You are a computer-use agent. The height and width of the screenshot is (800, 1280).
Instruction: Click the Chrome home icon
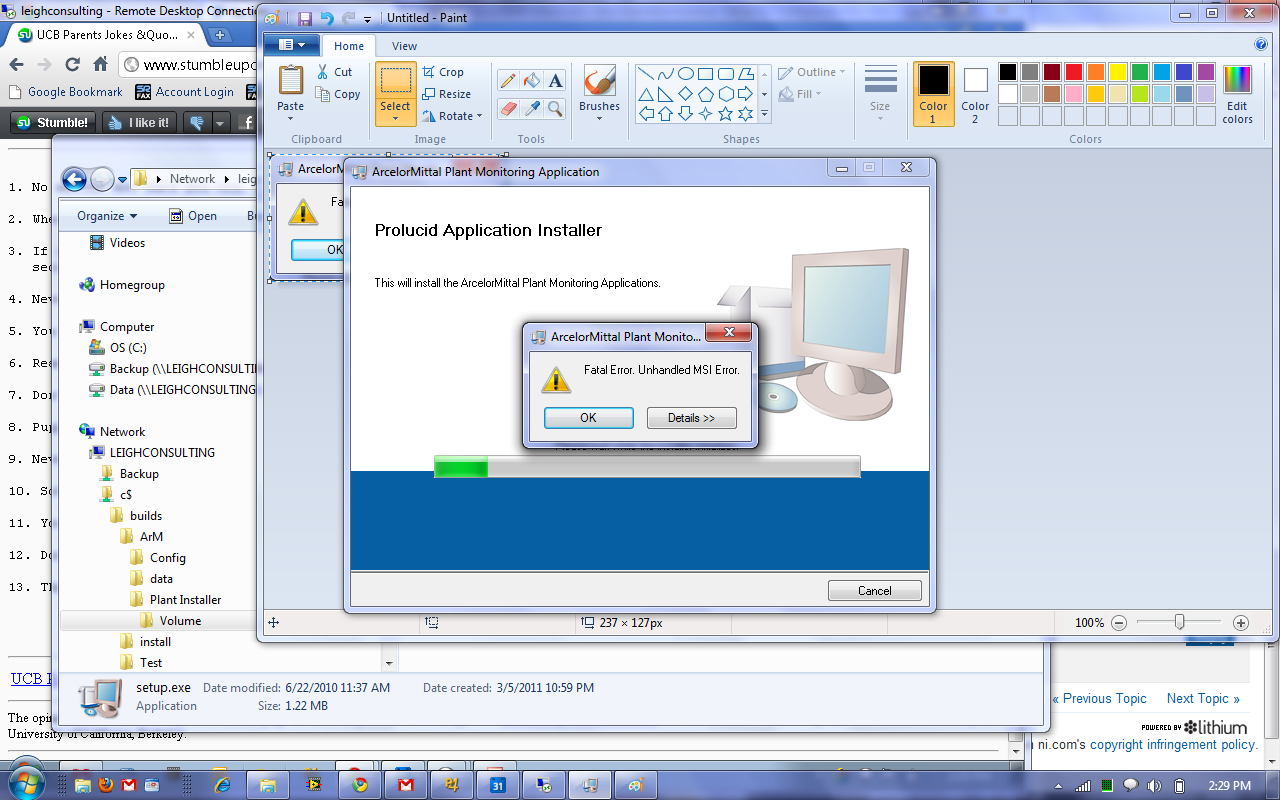click(100, 64)
